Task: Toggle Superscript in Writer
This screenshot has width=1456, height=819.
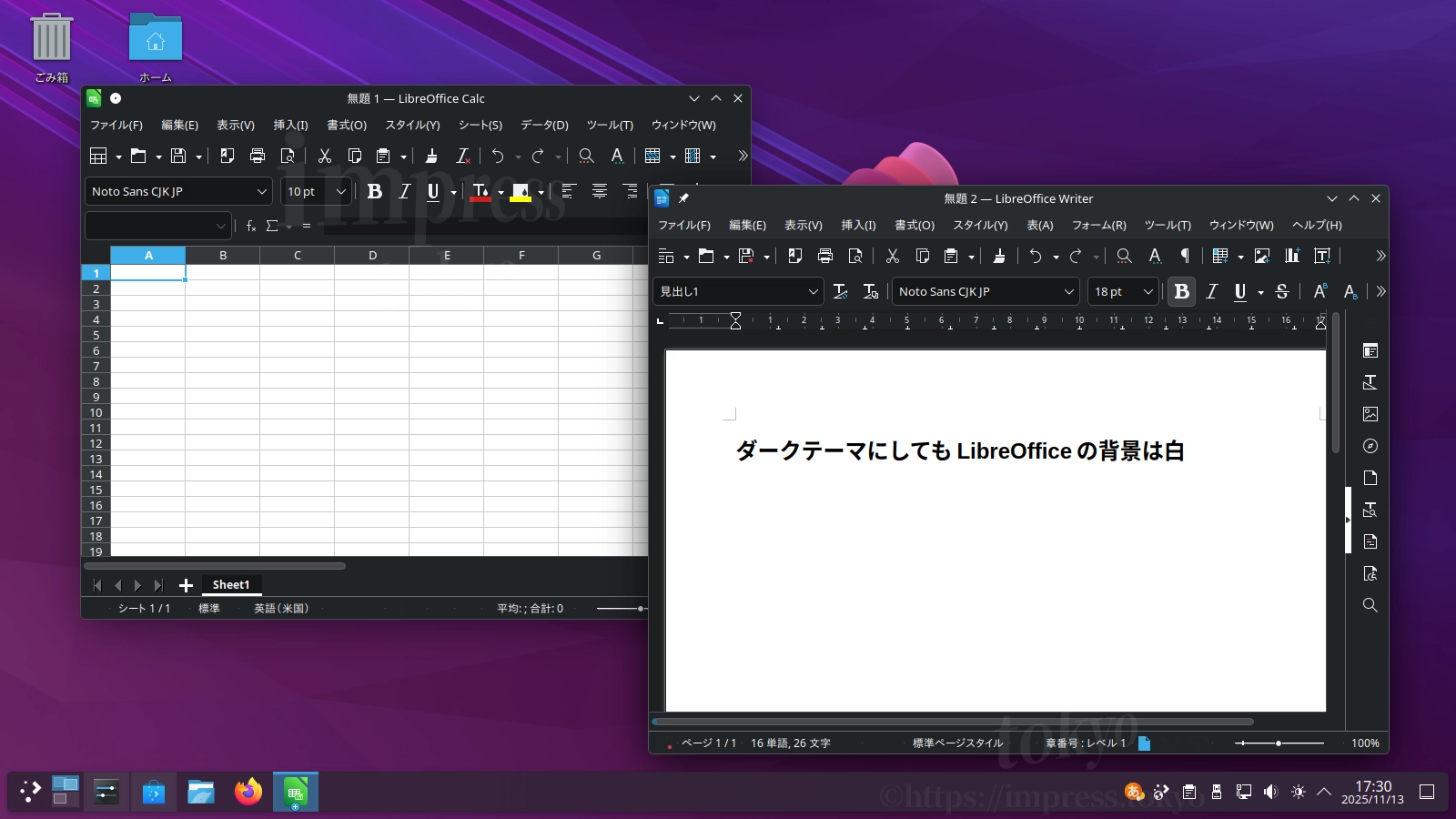Action: (1319, 291)
